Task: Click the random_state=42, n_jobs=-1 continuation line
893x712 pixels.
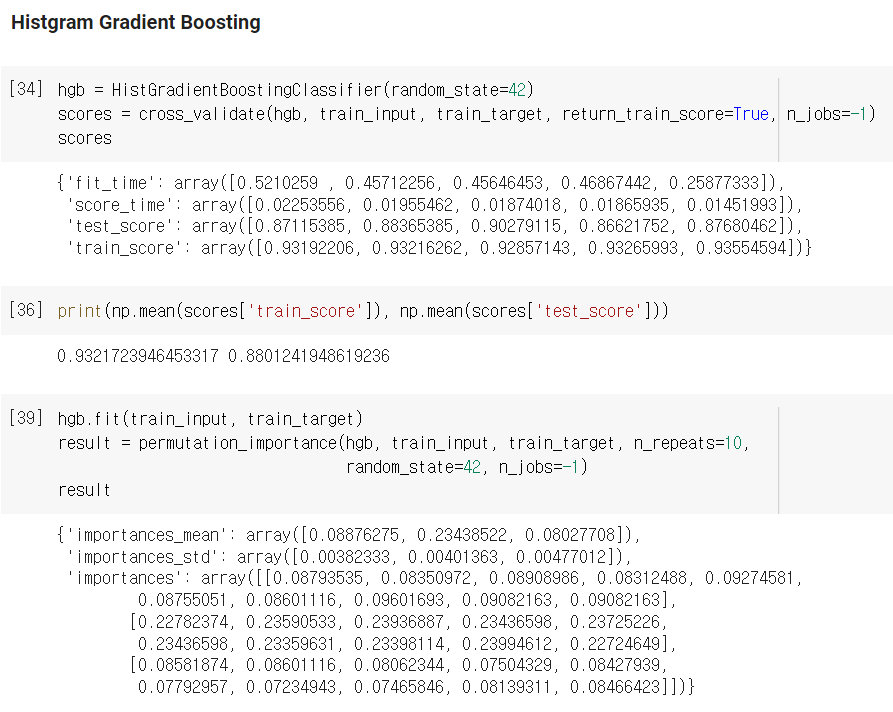Action: [466, 467]
